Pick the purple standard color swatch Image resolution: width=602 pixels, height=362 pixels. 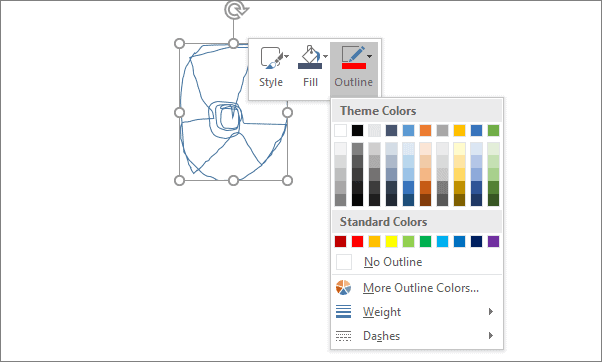pyautogui.click(x=493, y=241)
